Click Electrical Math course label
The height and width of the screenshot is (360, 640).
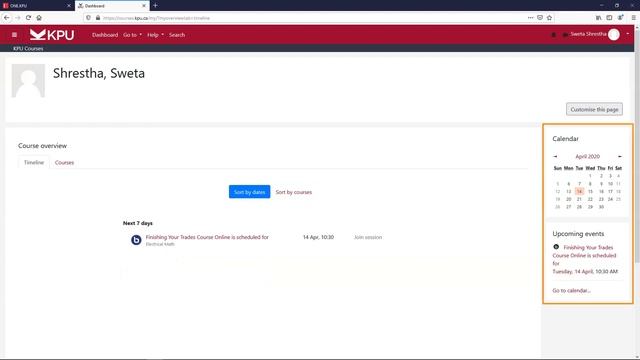click(x=160, y=244)
